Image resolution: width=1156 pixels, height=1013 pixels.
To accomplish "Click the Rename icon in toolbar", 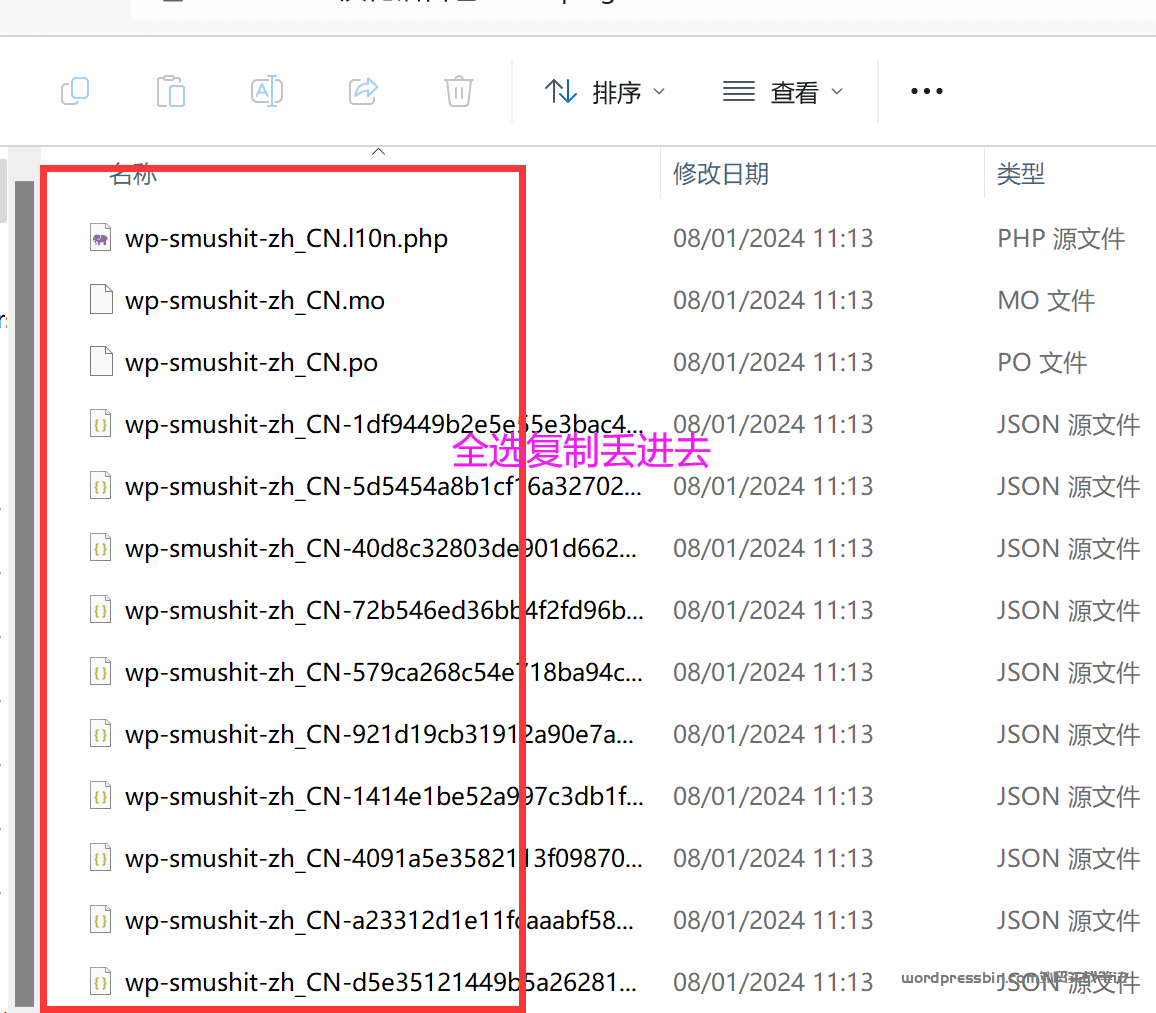I will (x=266, y=92).
